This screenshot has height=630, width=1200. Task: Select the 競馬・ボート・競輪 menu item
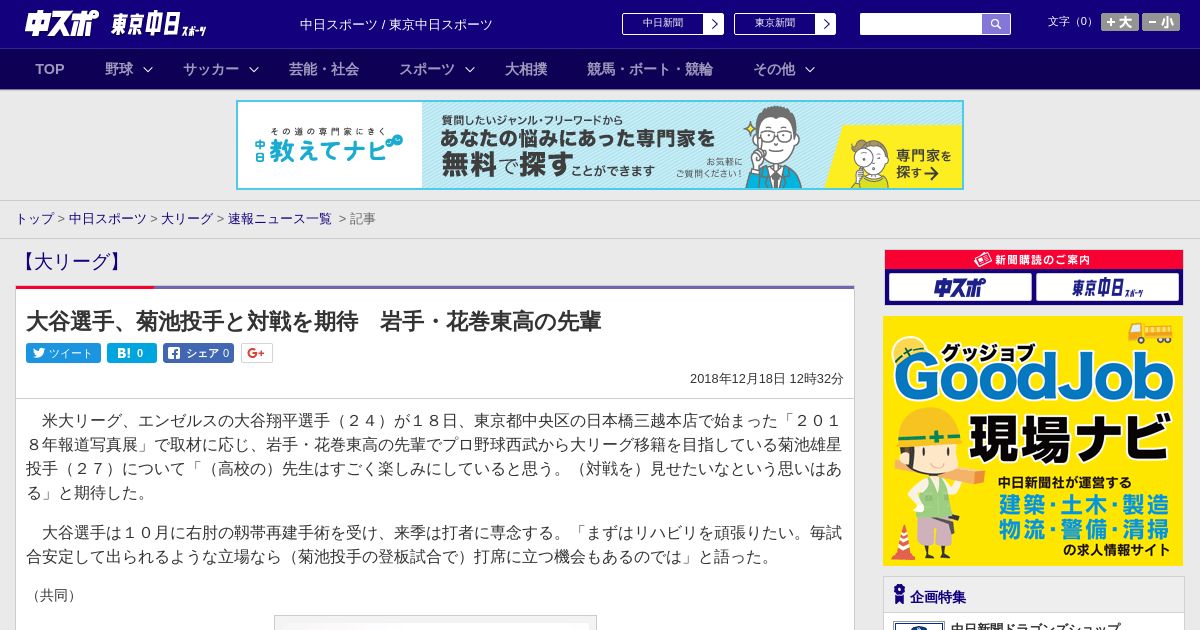point(650,69)
